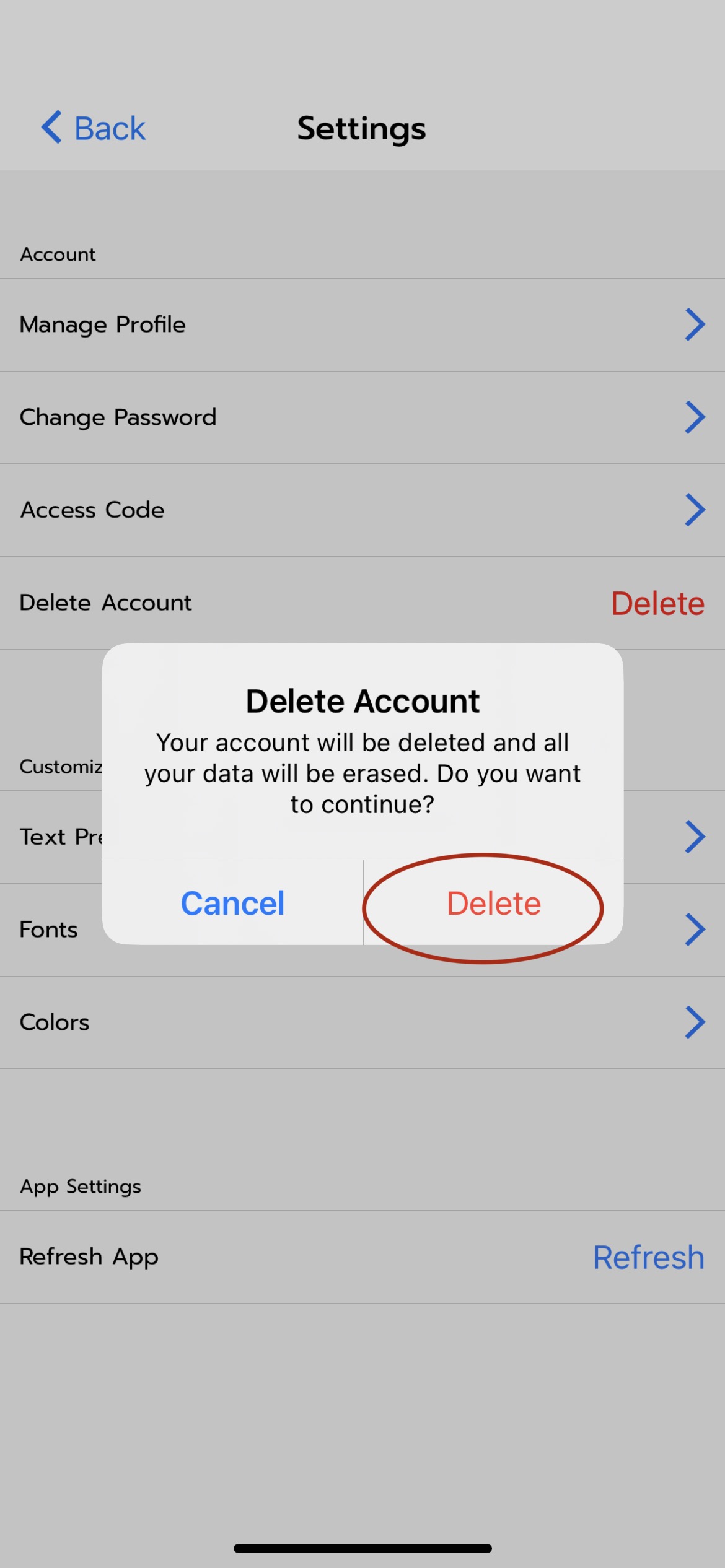Tap the back chevron arrow icon
Viewport: 725px width, 1568px height.
52,128
